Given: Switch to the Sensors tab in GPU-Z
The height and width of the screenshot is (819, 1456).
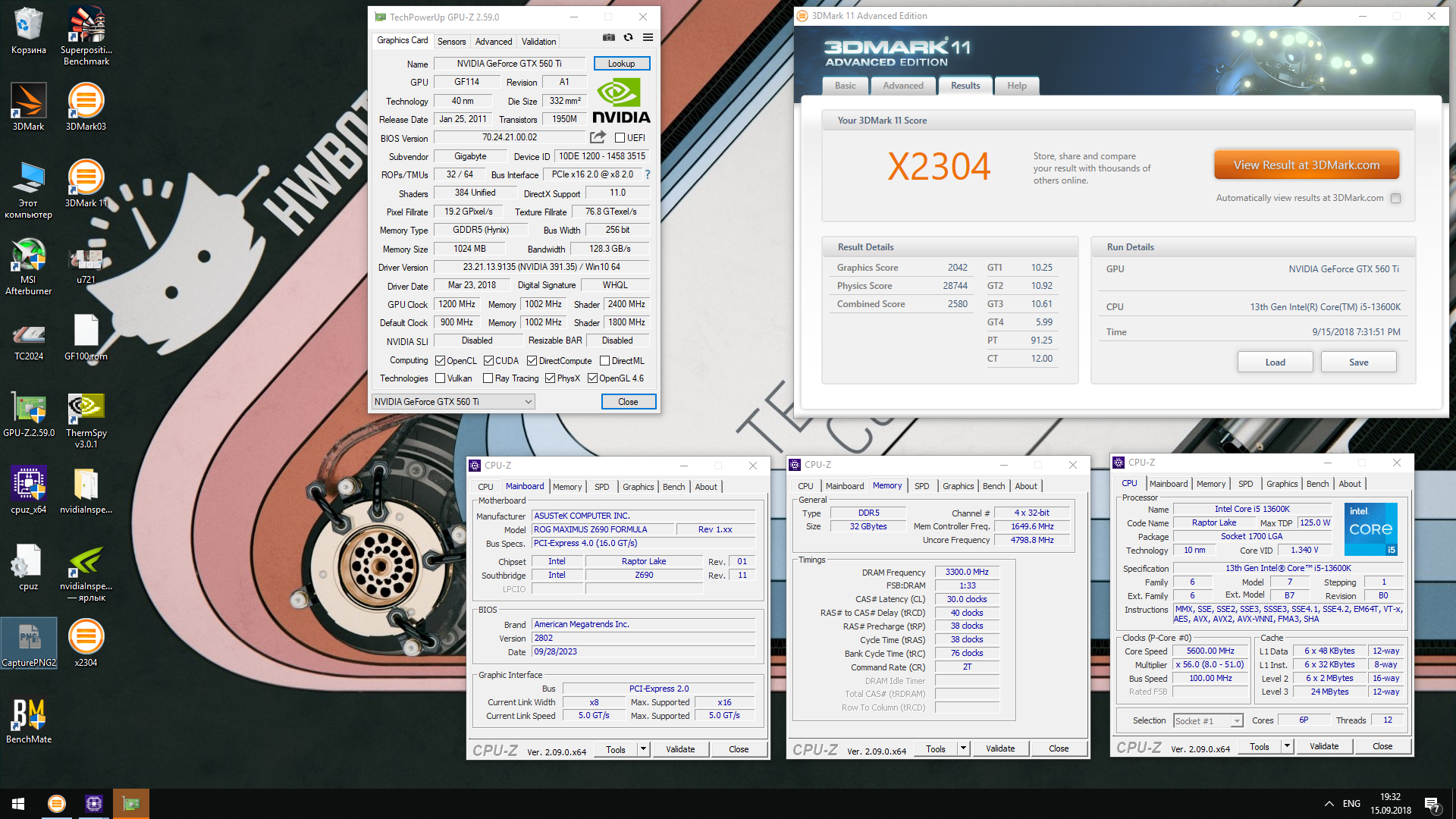Looking at the screenshot, I should pyautogui.click(x=451, y=42).
